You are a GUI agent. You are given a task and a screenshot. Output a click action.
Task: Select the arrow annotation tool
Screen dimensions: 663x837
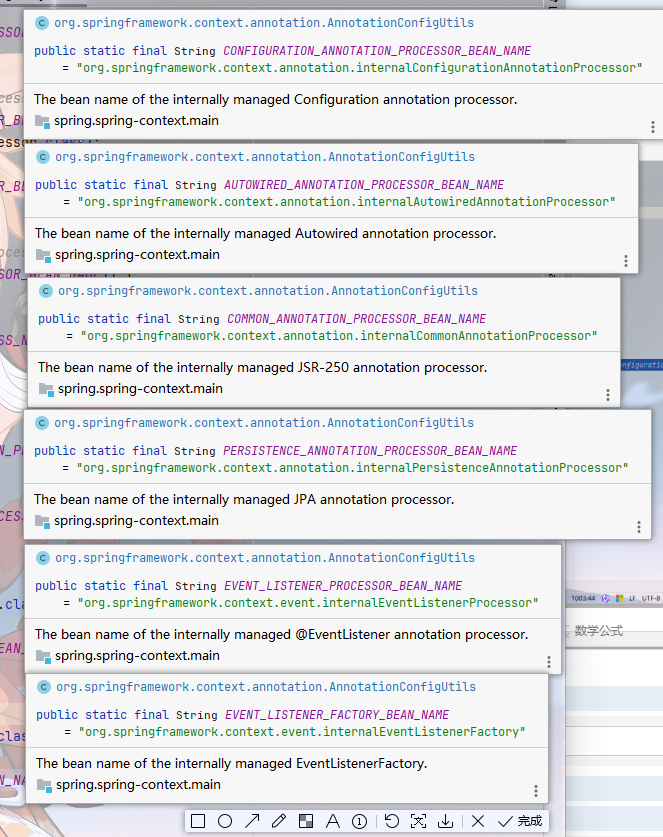pos(252,820)
